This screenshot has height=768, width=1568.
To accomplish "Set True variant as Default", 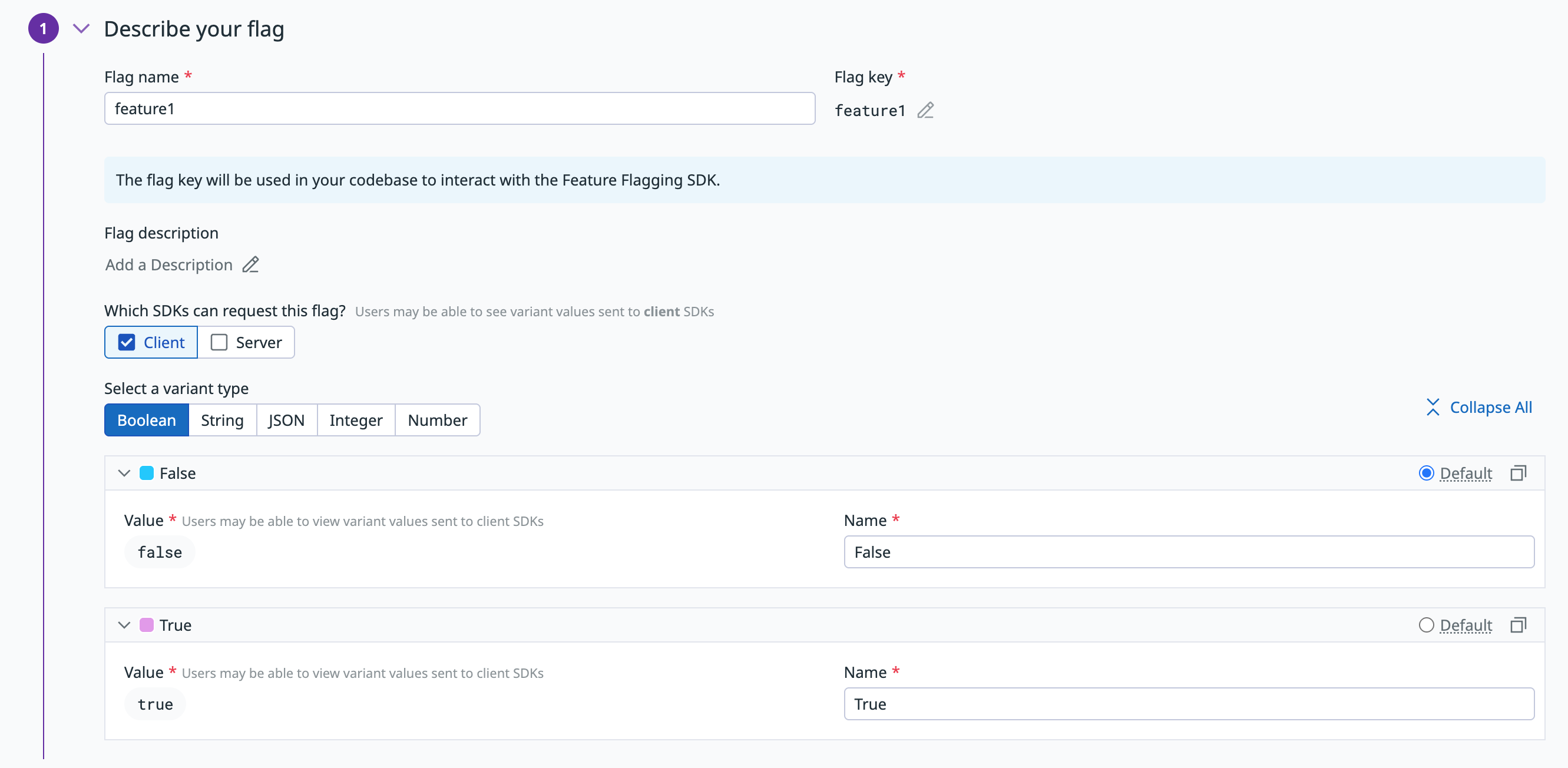I will (1426, 625).
